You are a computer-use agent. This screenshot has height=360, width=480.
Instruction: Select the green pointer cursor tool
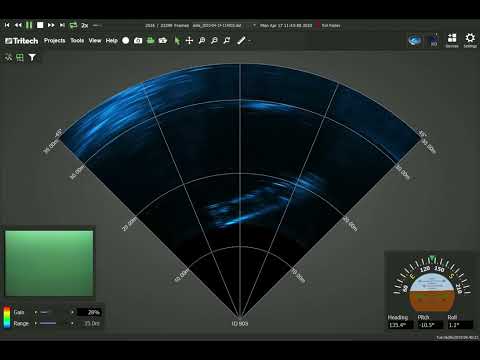click(x=177, y=41)
